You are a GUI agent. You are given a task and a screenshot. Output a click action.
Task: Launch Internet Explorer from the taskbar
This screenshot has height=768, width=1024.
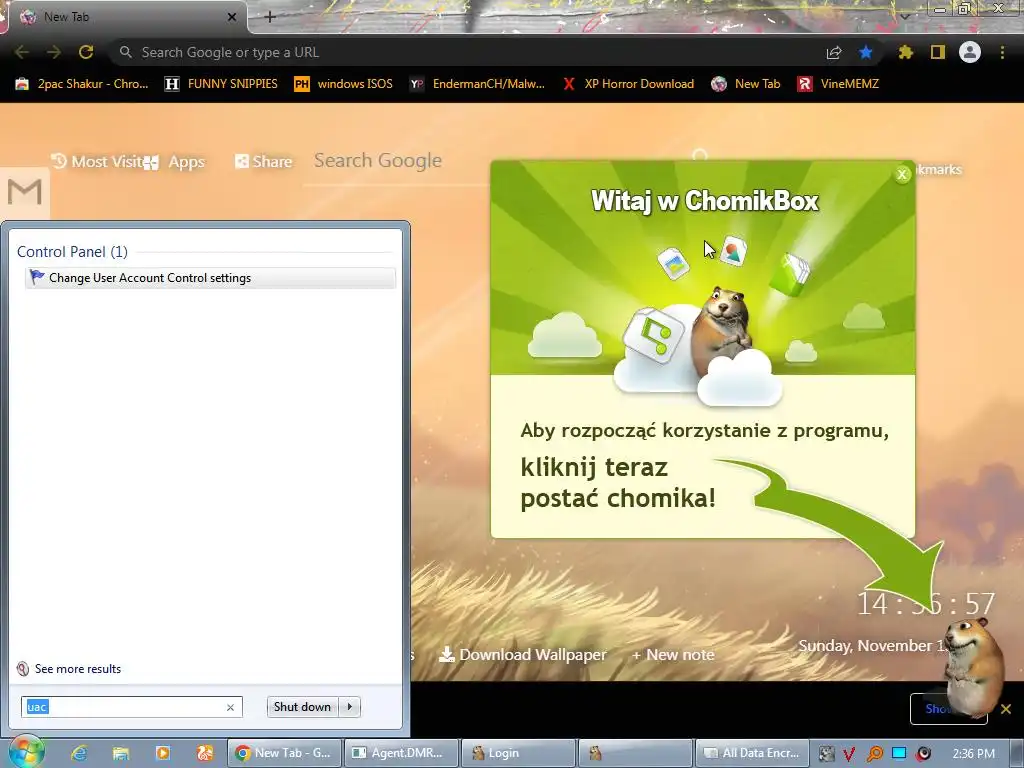(x=79, y=753)
